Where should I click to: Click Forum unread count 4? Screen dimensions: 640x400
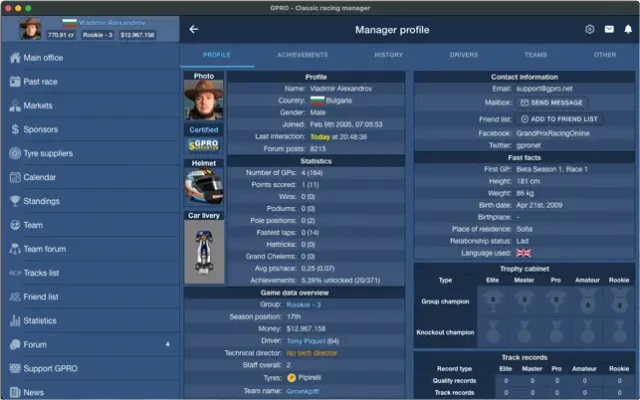pyautogui.click(x=167, y=344)
